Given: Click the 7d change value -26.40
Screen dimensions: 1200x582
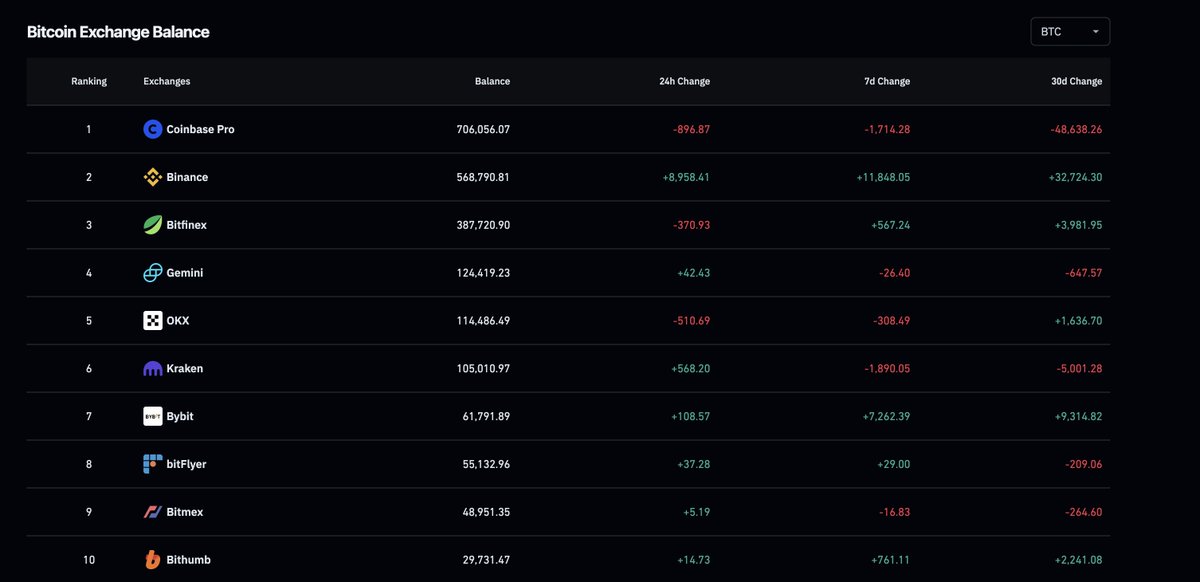Looking at the screenshot, I should coord(894,273).
